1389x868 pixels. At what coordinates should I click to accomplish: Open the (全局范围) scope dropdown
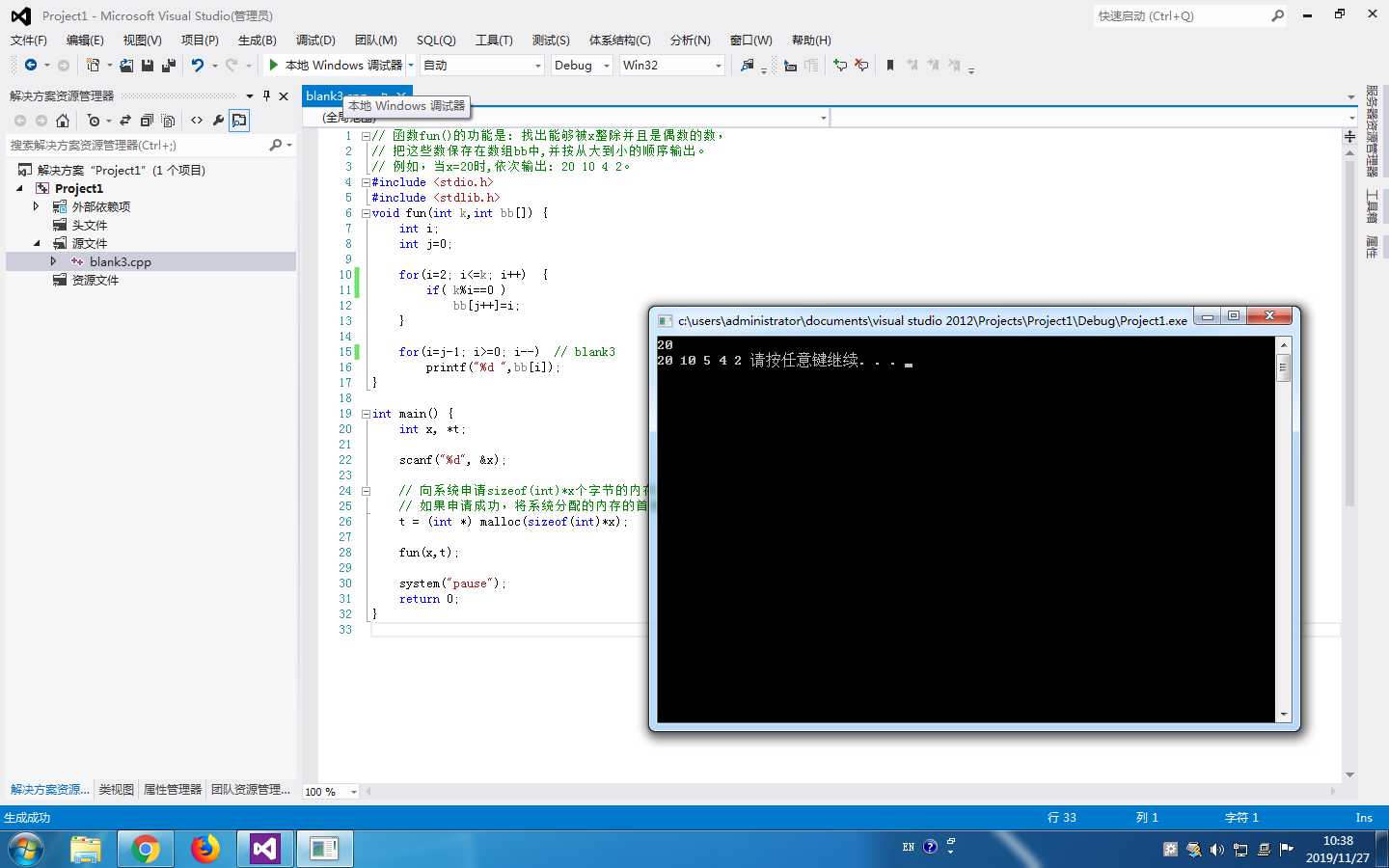(823, 118)
